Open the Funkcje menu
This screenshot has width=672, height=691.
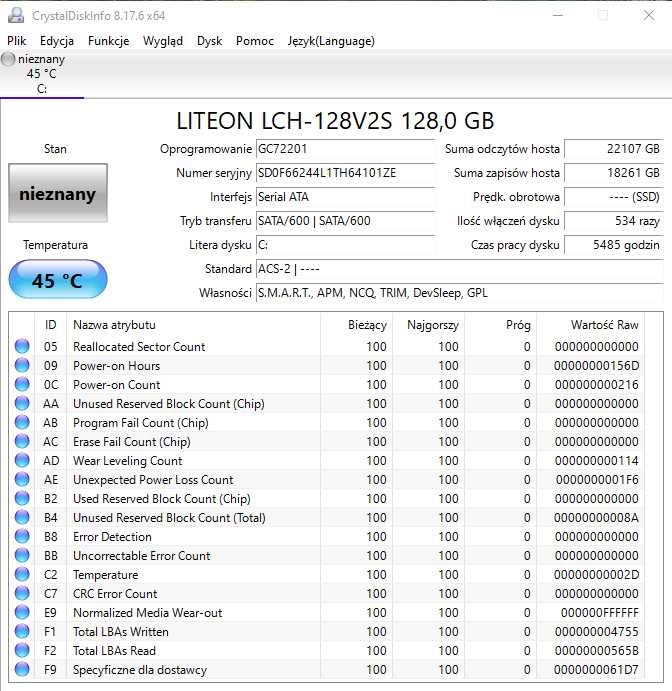point(108,41)
